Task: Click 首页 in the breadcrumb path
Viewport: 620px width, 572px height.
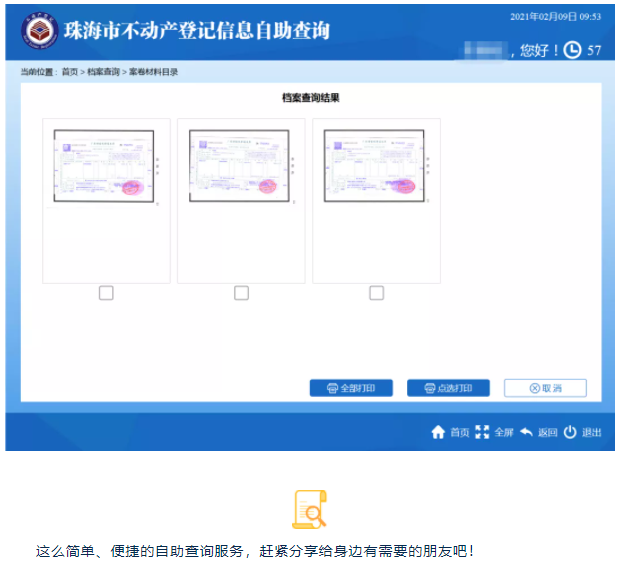Action: [x=69, y=73]
